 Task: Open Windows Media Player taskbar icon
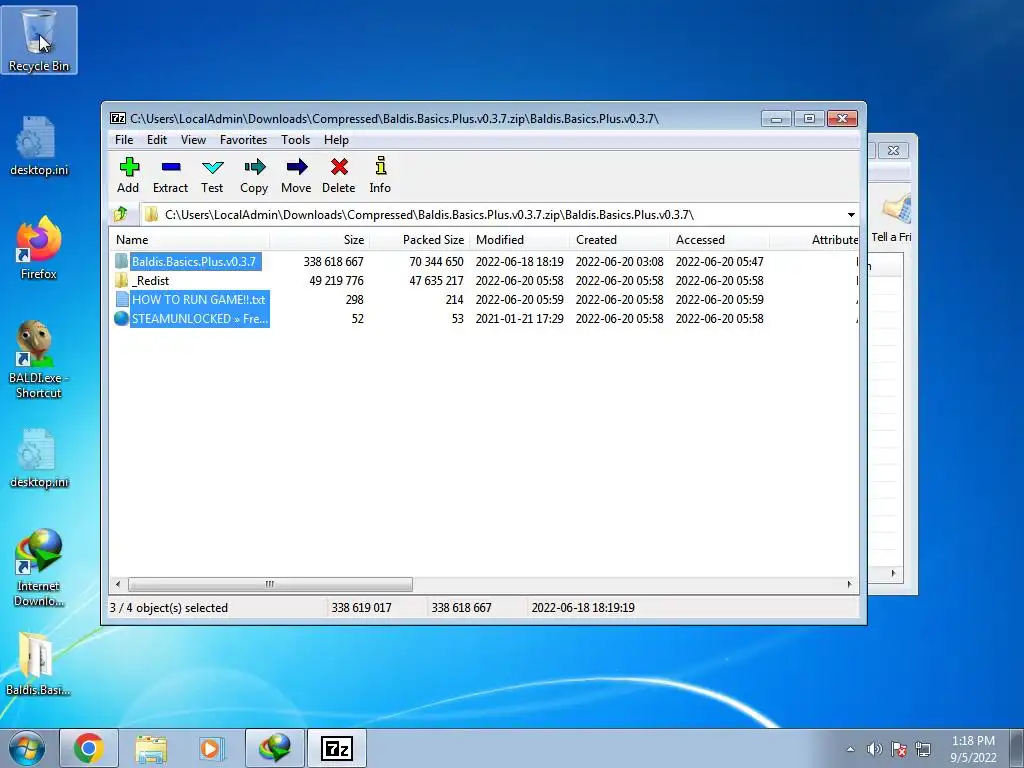tap(211, 748)
